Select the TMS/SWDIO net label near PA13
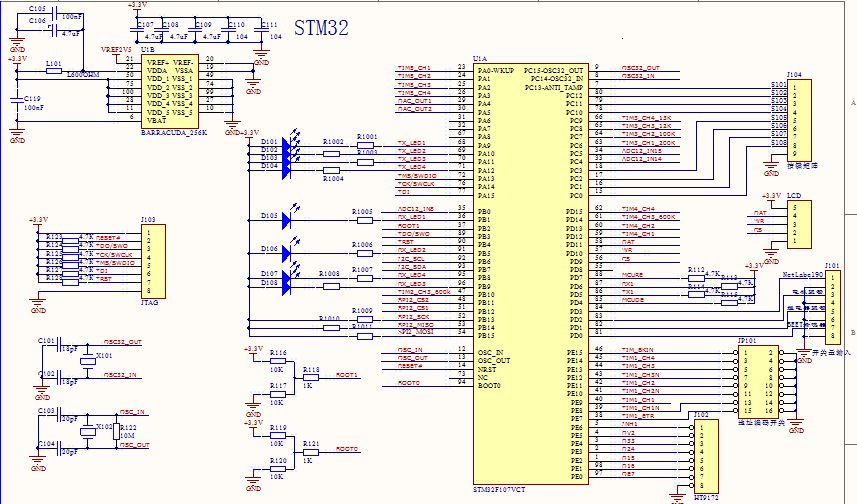The height and width of the screenshot is (504, 857). 418,175
